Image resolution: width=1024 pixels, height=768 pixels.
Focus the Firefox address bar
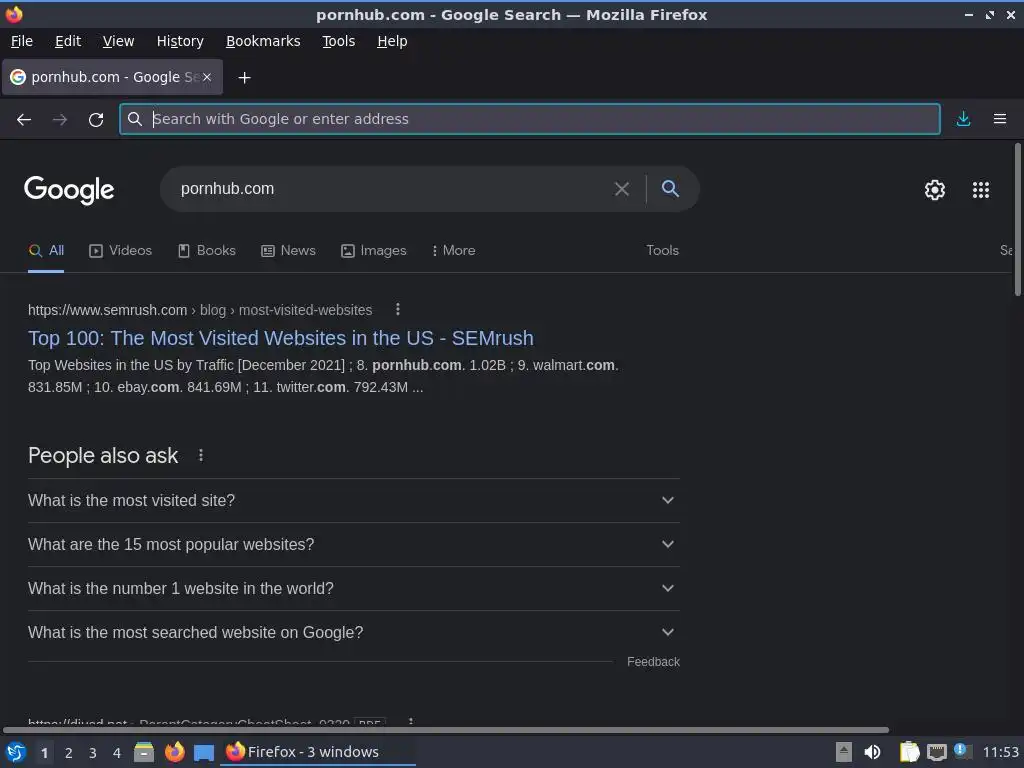(x=530, y=119)
